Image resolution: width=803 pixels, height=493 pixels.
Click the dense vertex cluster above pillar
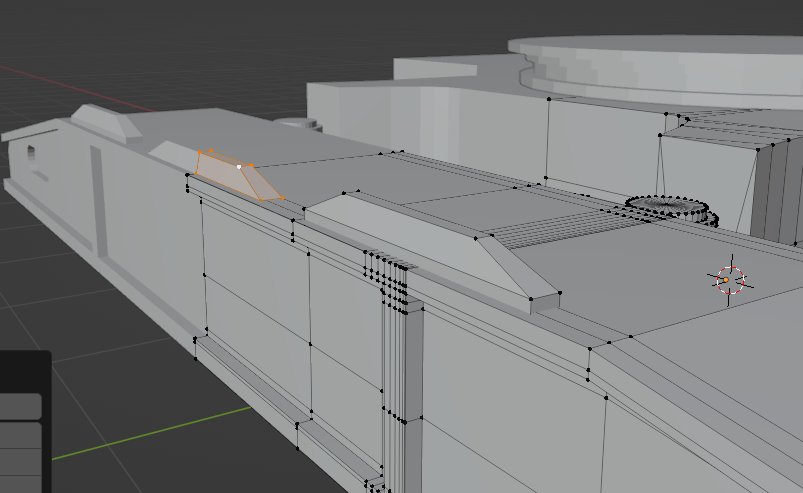click(x=387, y=278)
